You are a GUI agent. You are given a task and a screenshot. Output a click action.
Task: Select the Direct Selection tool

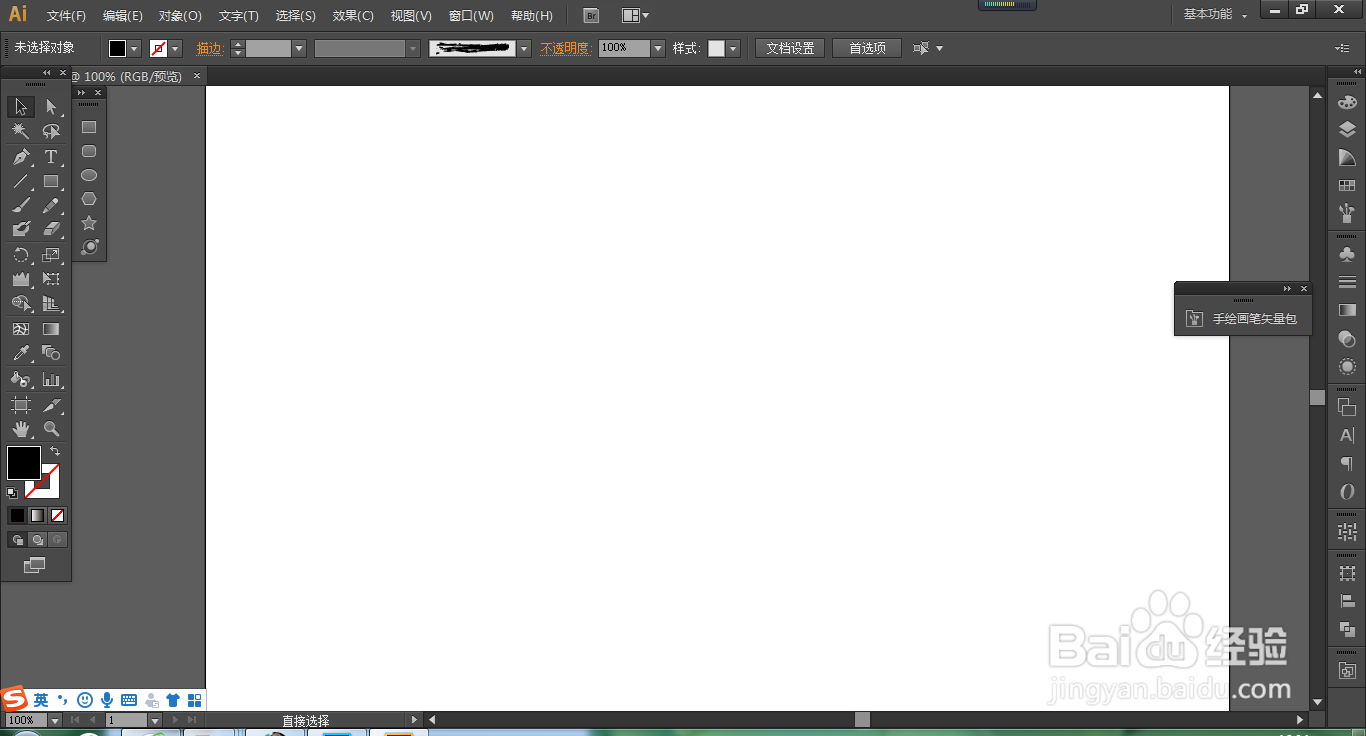pyautogui.click(x=51, y=107)
